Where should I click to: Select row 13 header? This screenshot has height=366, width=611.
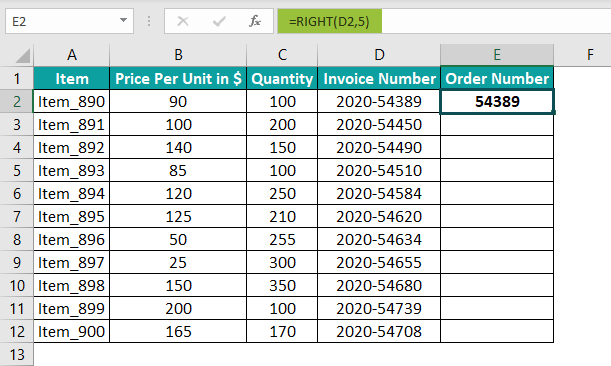tap(17, 354)
